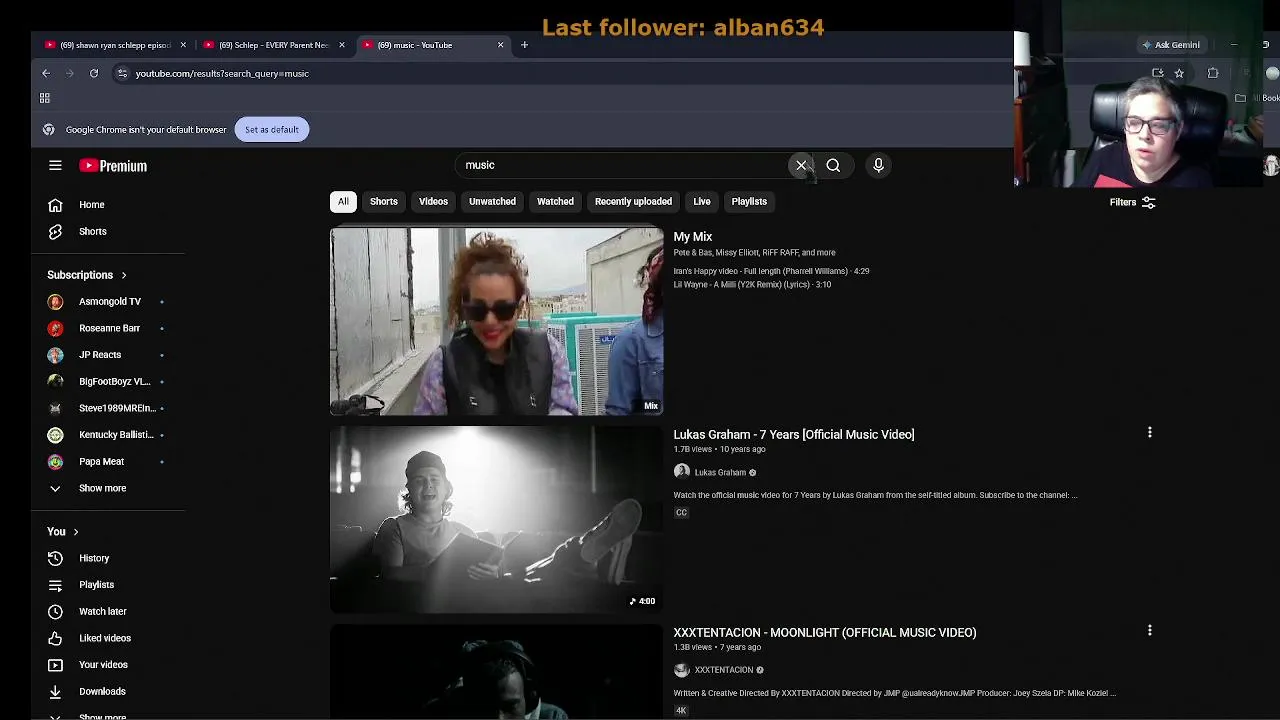1280x720 pixels.
Task: Open Ask Gemini in Chrome
Action: 1171,45
